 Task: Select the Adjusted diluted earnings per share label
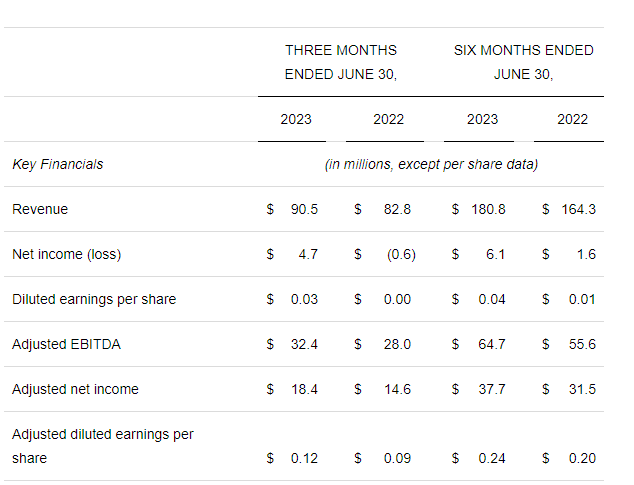coord(102,446)
